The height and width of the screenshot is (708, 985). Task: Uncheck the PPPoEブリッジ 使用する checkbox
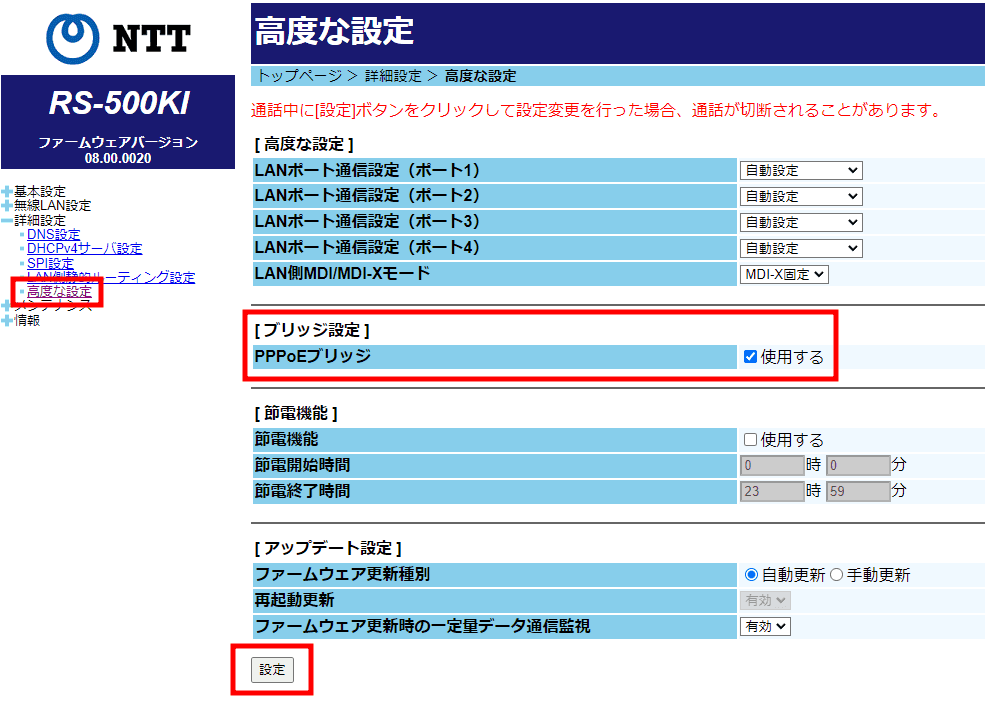click(750, 357)
